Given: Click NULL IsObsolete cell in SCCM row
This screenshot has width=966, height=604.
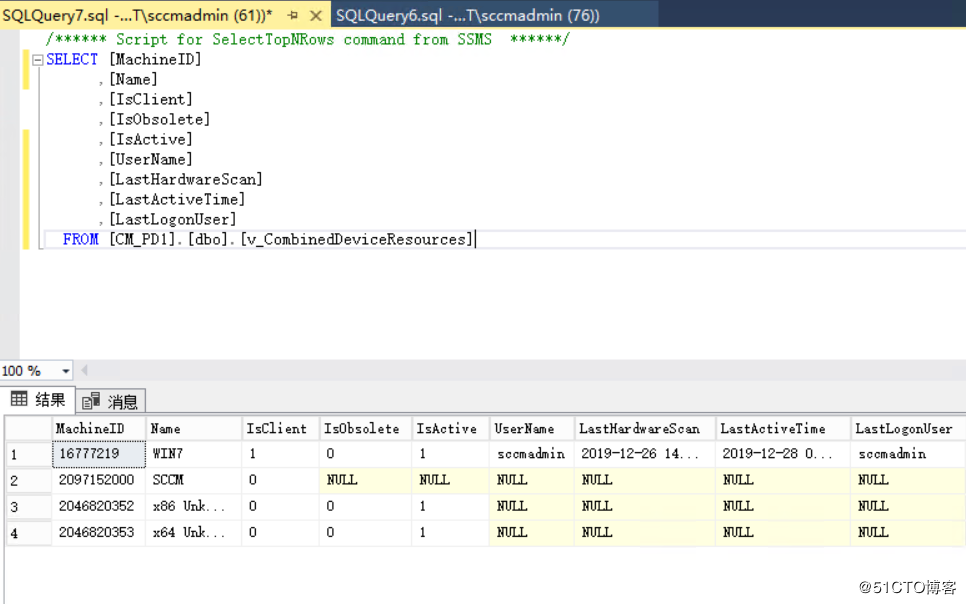Looking at the screenshot, I should click(x=365, y=480).
